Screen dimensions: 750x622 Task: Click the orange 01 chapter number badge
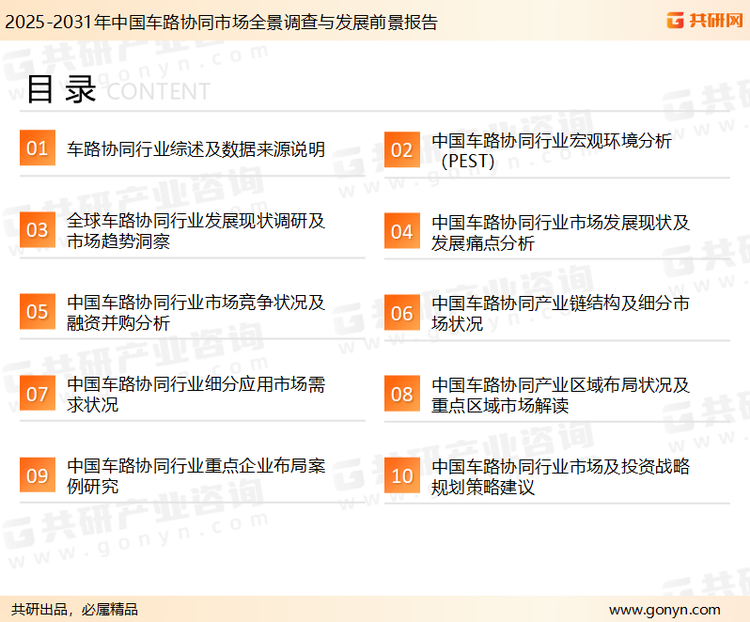(37, 149)
